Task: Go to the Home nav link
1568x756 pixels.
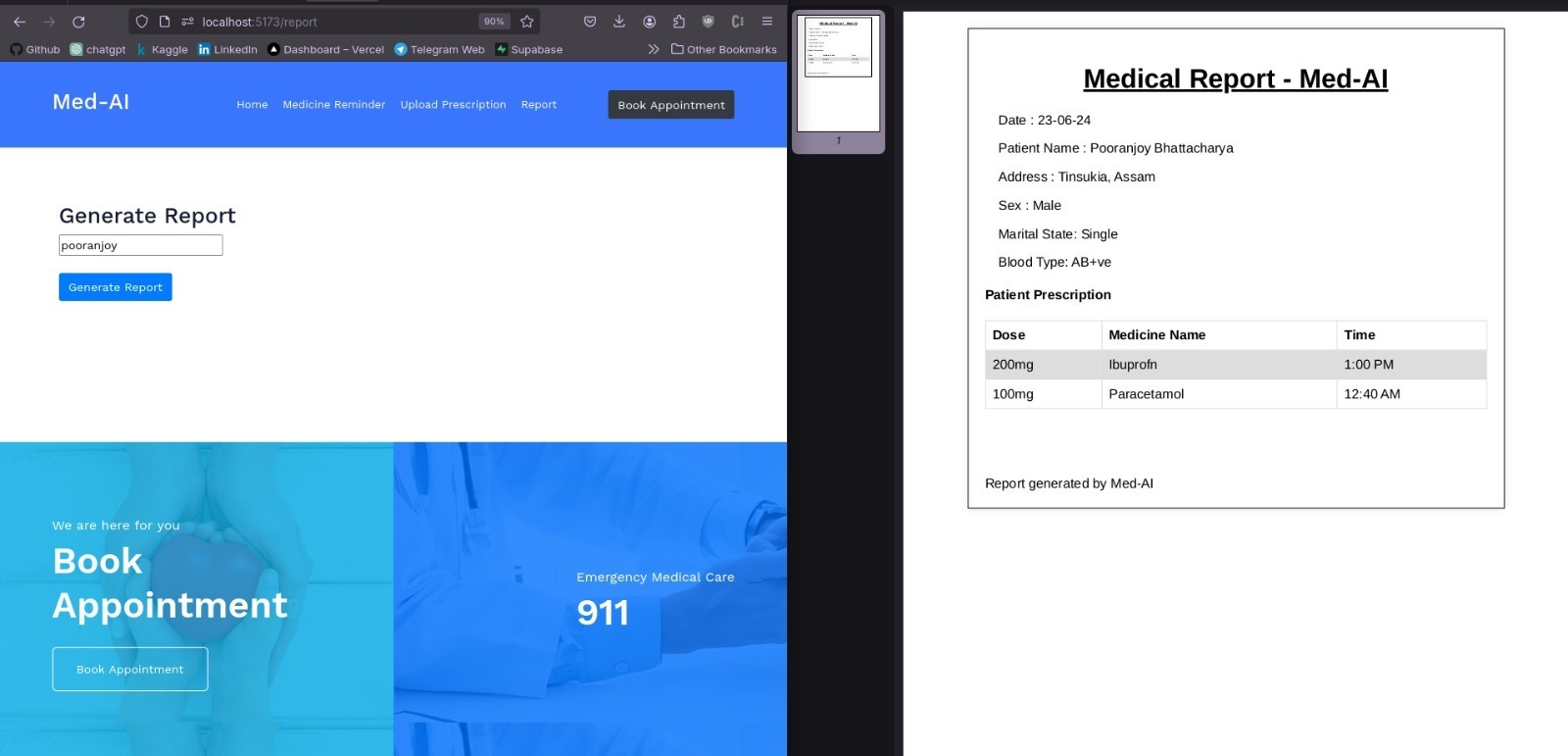Action: coord(252,105)
